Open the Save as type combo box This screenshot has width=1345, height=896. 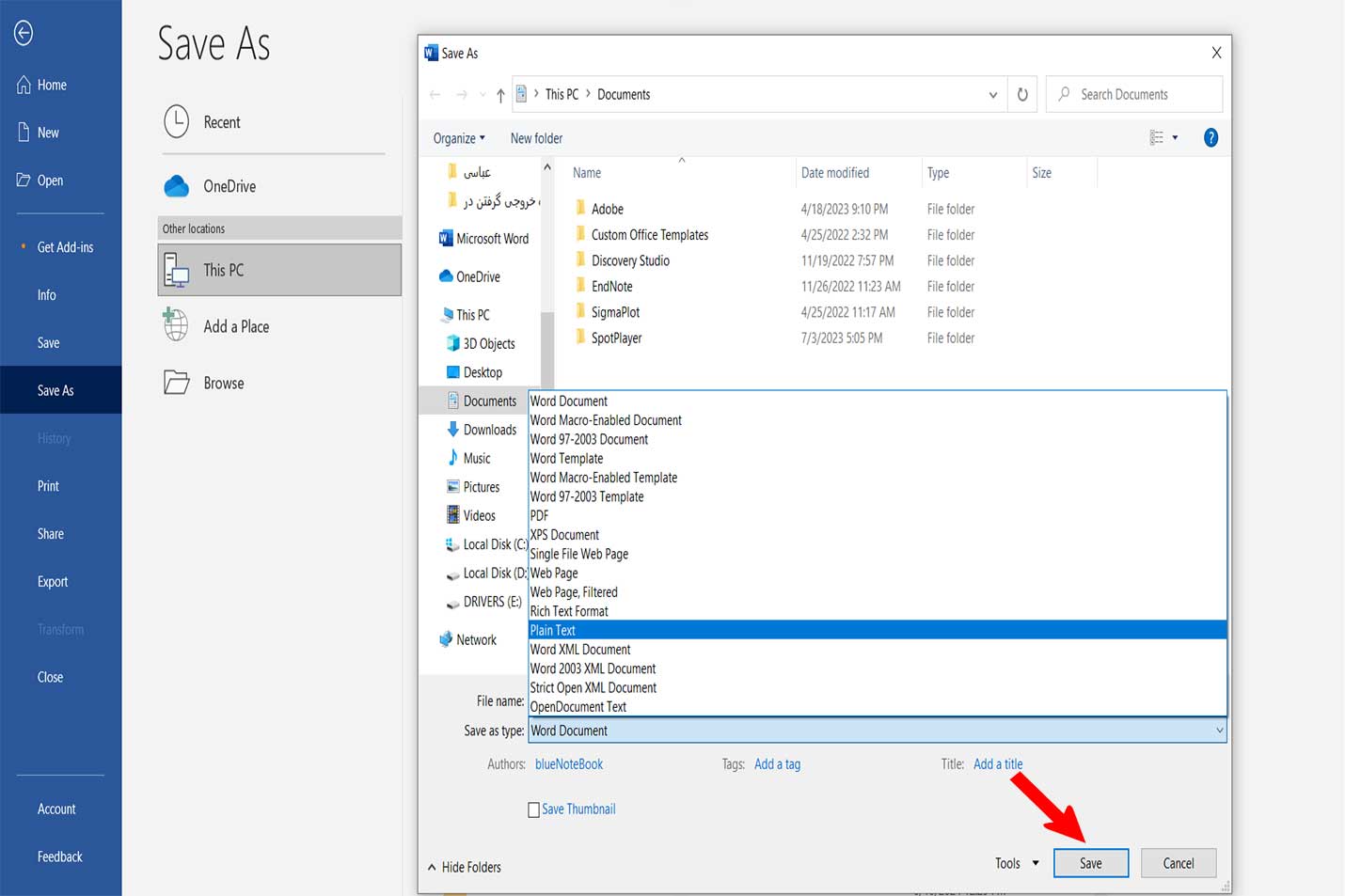click(878, 731)
